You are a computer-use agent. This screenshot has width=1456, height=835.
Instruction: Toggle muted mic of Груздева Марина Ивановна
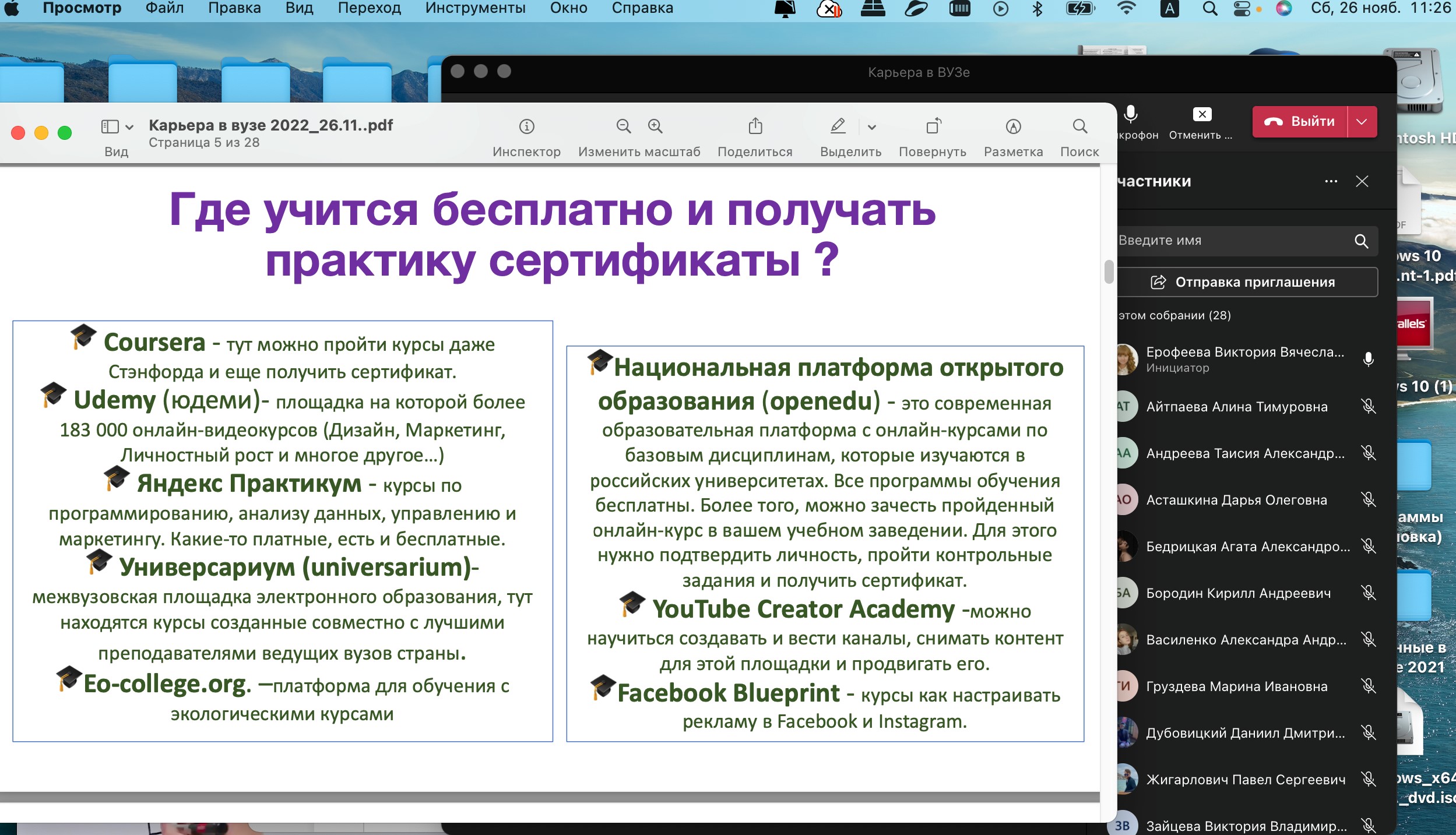[1369, 686]
